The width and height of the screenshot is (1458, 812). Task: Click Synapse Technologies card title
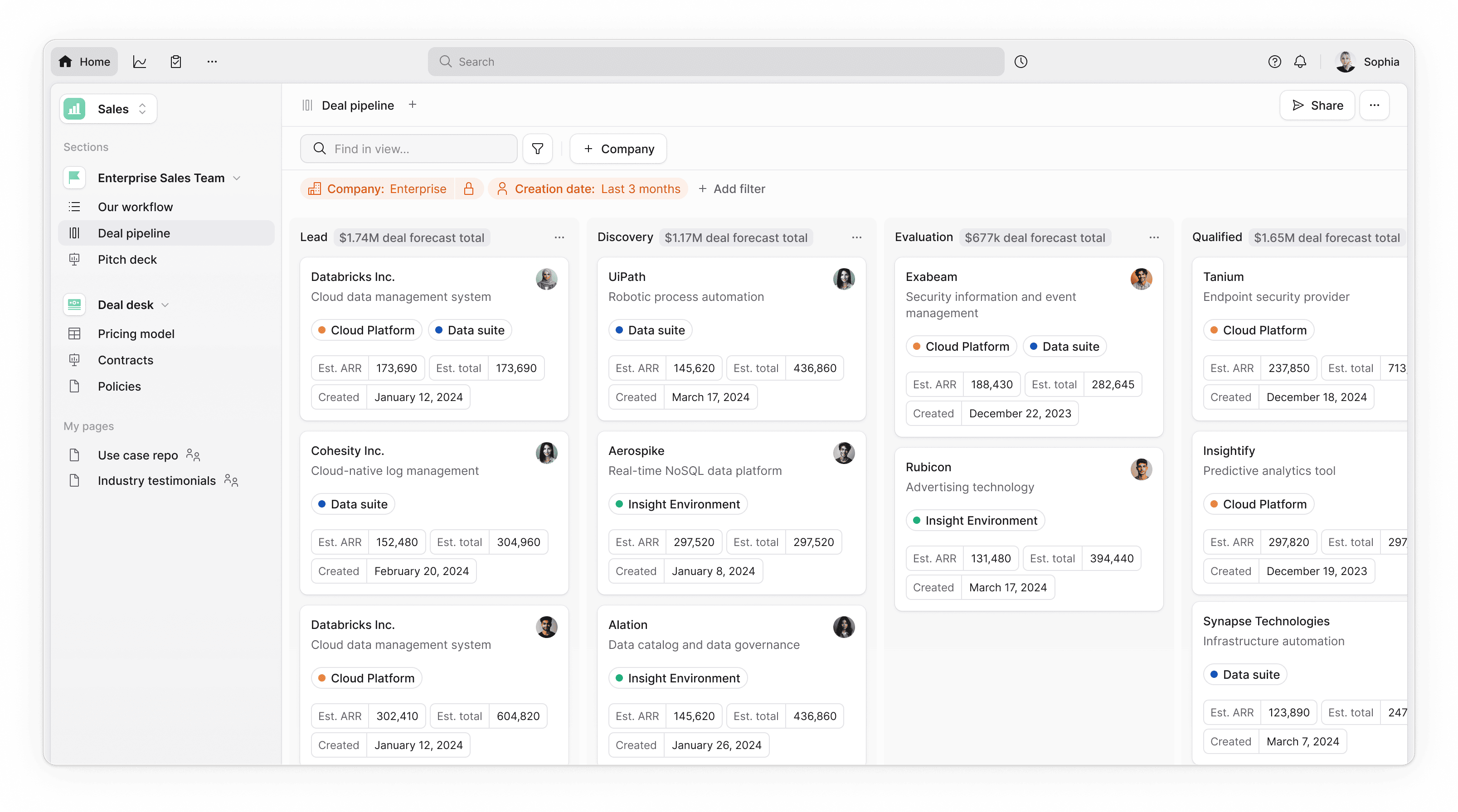(x=1266, y=621)
